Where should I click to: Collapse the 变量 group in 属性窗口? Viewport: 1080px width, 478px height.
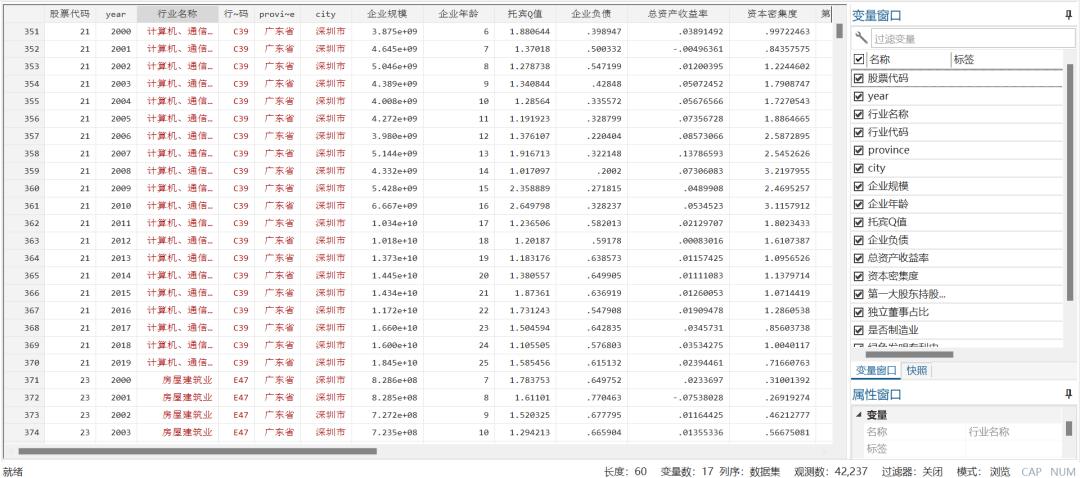click(x=858, y=415)
